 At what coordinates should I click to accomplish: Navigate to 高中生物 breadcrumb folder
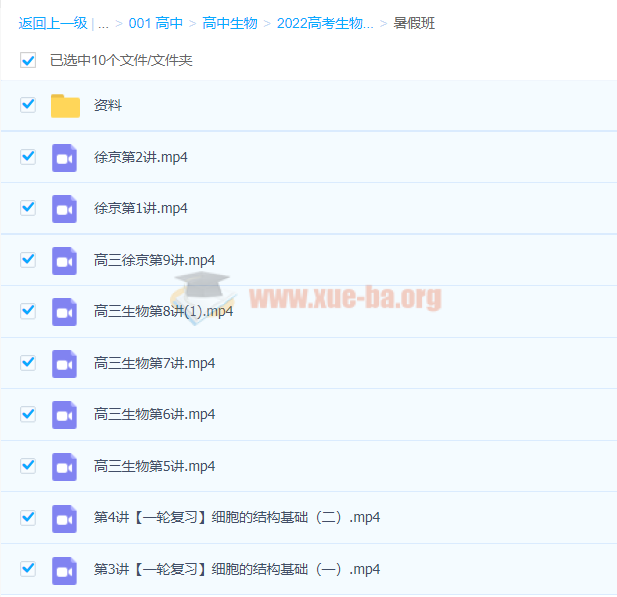tap(229, 23)
